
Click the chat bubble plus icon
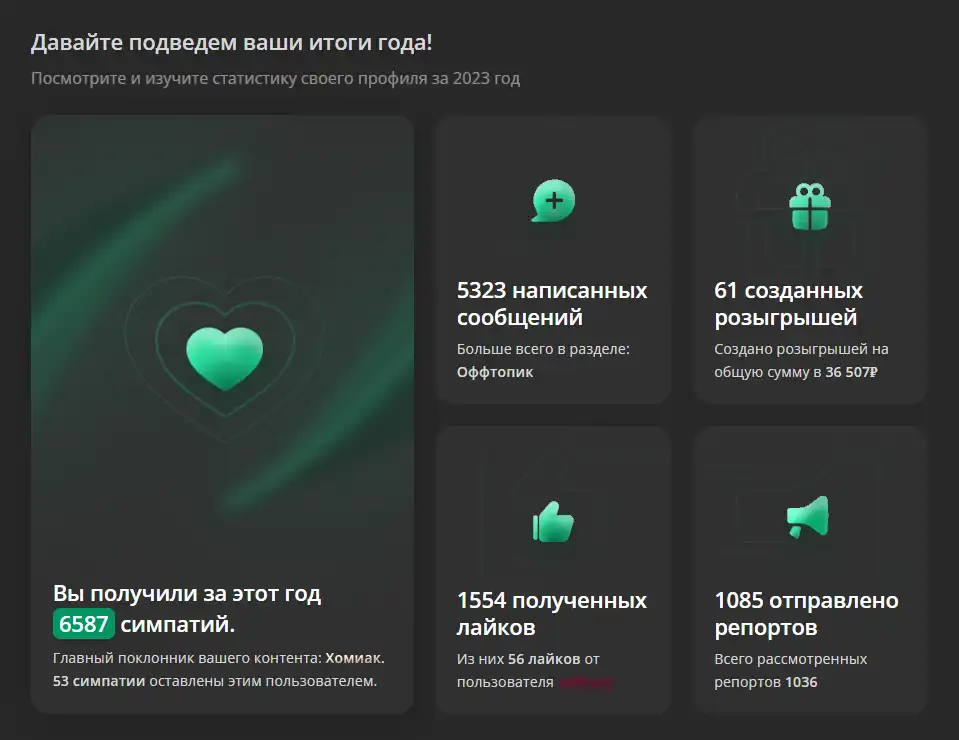pyautogui.click(x=554, y=201)
